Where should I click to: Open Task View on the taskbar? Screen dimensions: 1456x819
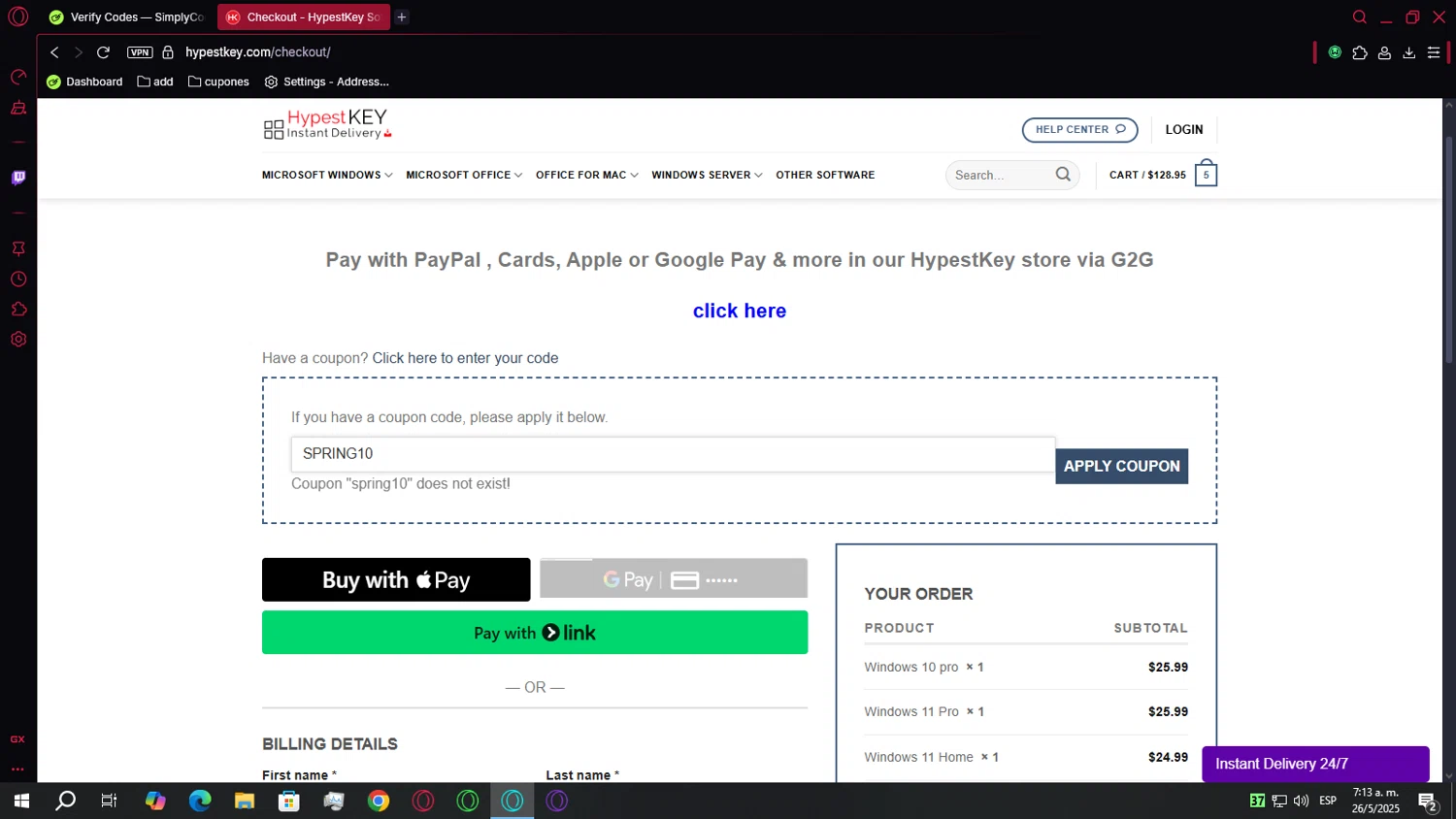click(110, 801)
